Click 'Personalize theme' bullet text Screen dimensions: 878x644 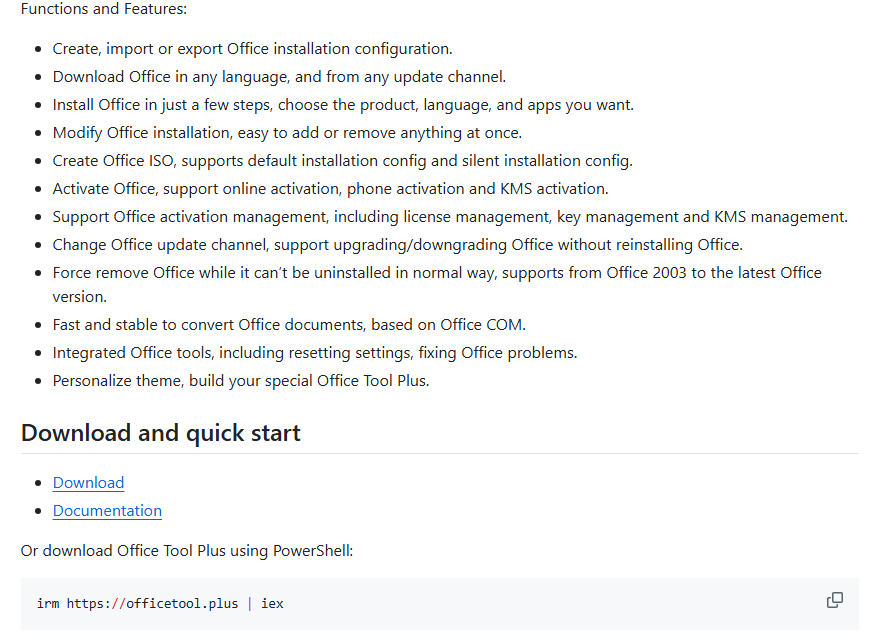241,381
